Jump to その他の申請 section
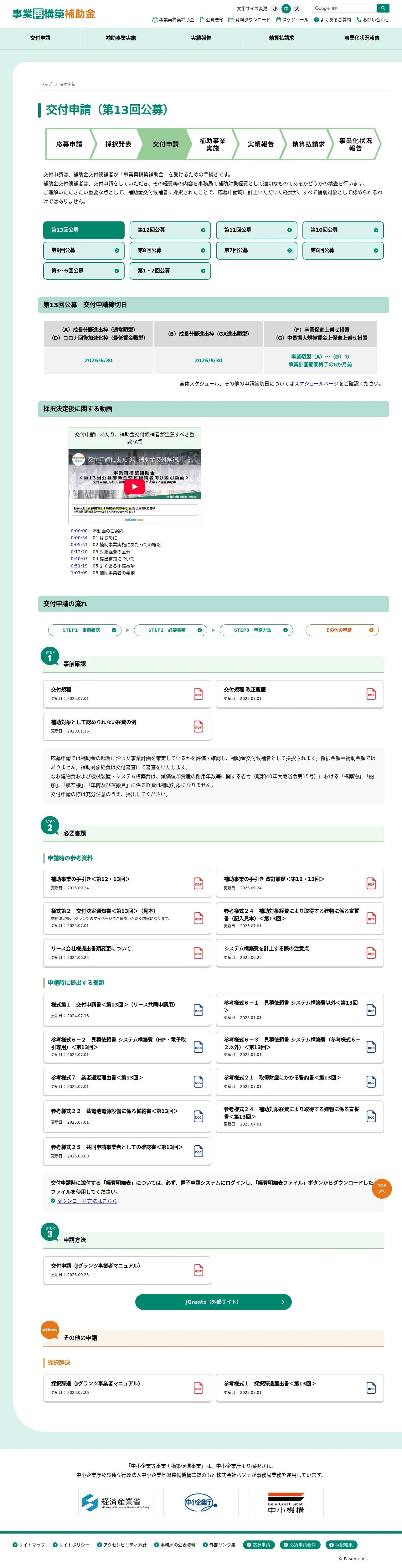Image resolution: width=402 pixels, height=1568 pixels. (342, 630)
